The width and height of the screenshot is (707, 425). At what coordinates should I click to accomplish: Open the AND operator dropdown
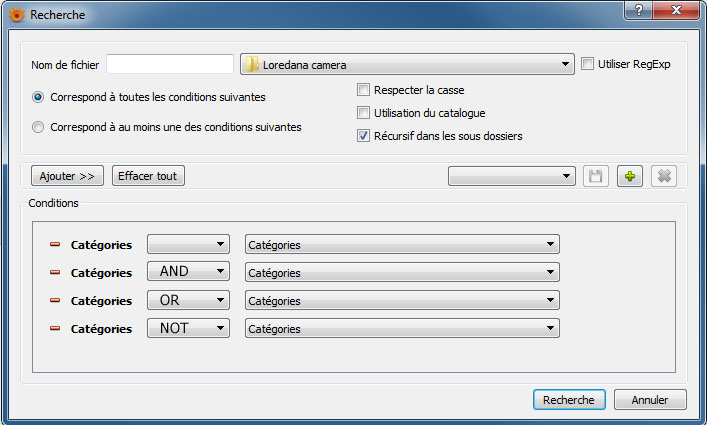click(188, 272)
